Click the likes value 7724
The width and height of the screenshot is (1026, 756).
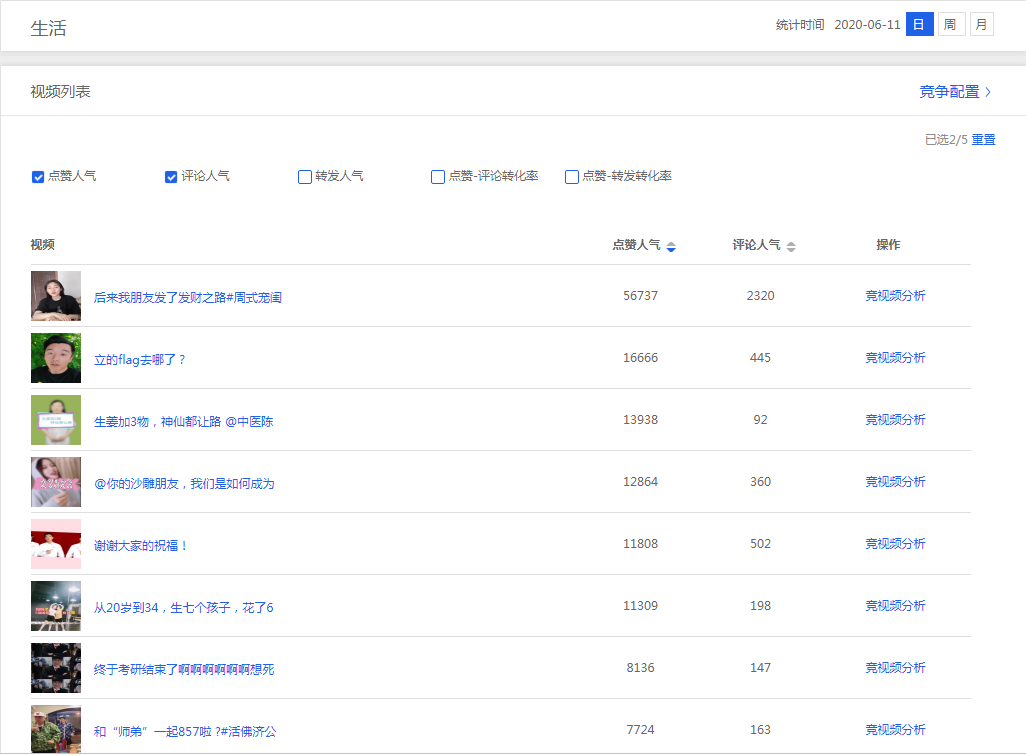pos(641,730)
